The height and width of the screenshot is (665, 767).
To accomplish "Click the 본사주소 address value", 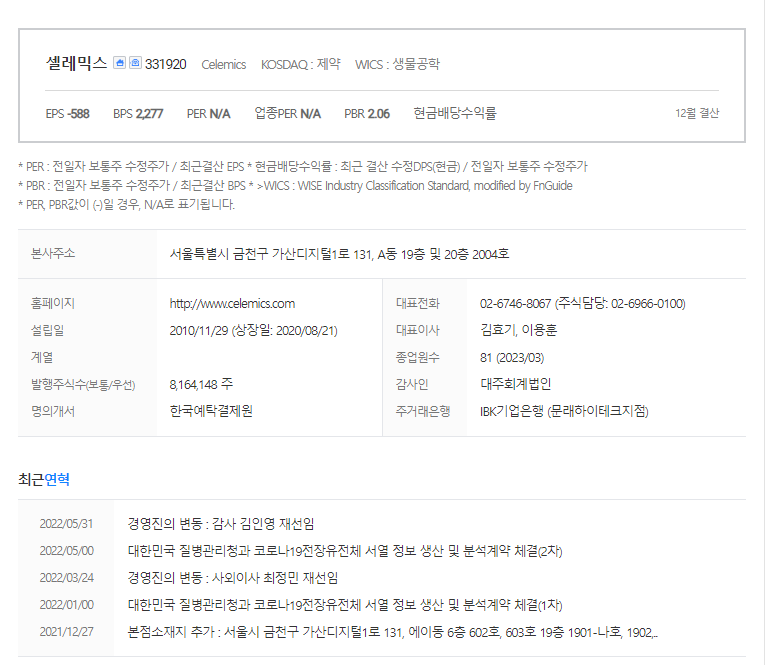I will point(339,254).
